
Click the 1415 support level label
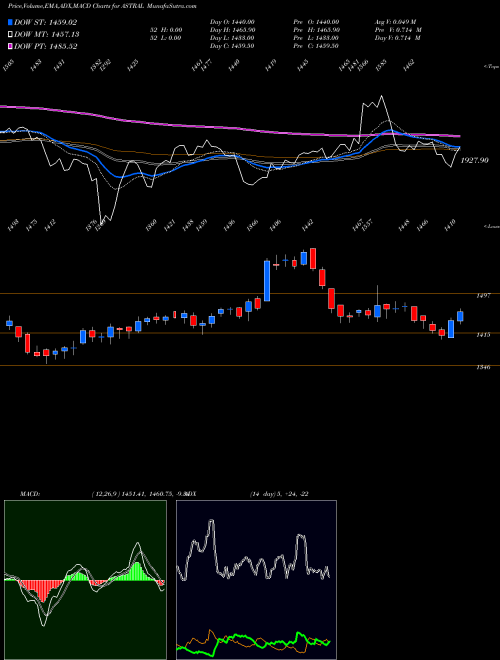tap(484, 335)
